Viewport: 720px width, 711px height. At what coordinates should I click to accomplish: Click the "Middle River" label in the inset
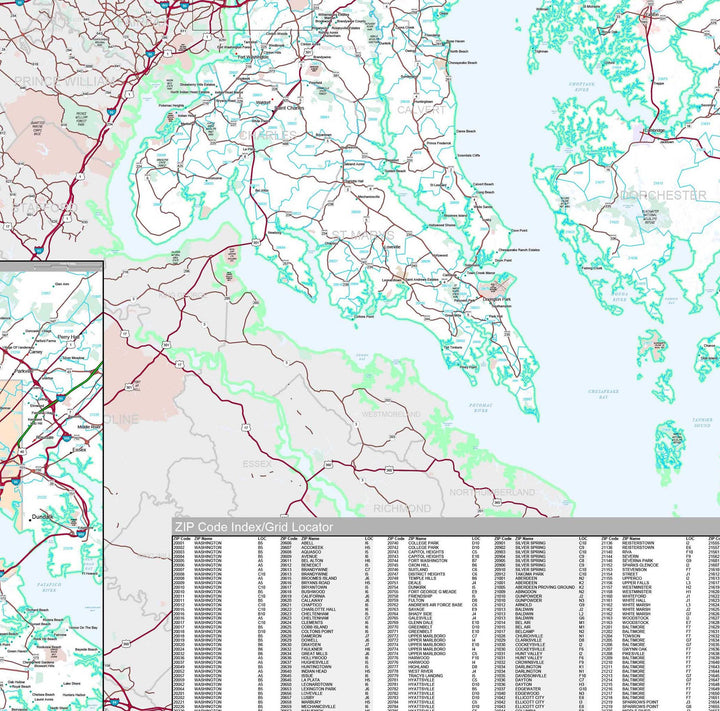point(89,427)
